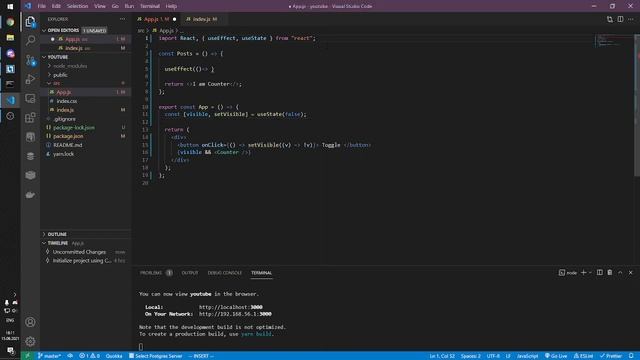The width and height of the screenshot is (640, 360).
Task: Open the remote window indicator in status bar
Action: click(x=27, y=356)
